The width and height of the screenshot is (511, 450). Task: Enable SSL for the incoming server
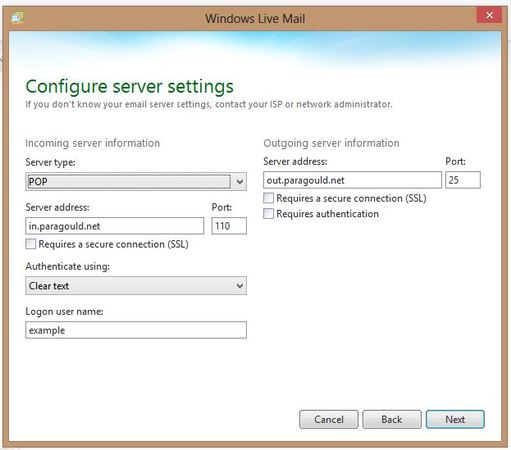coord(31,244)
